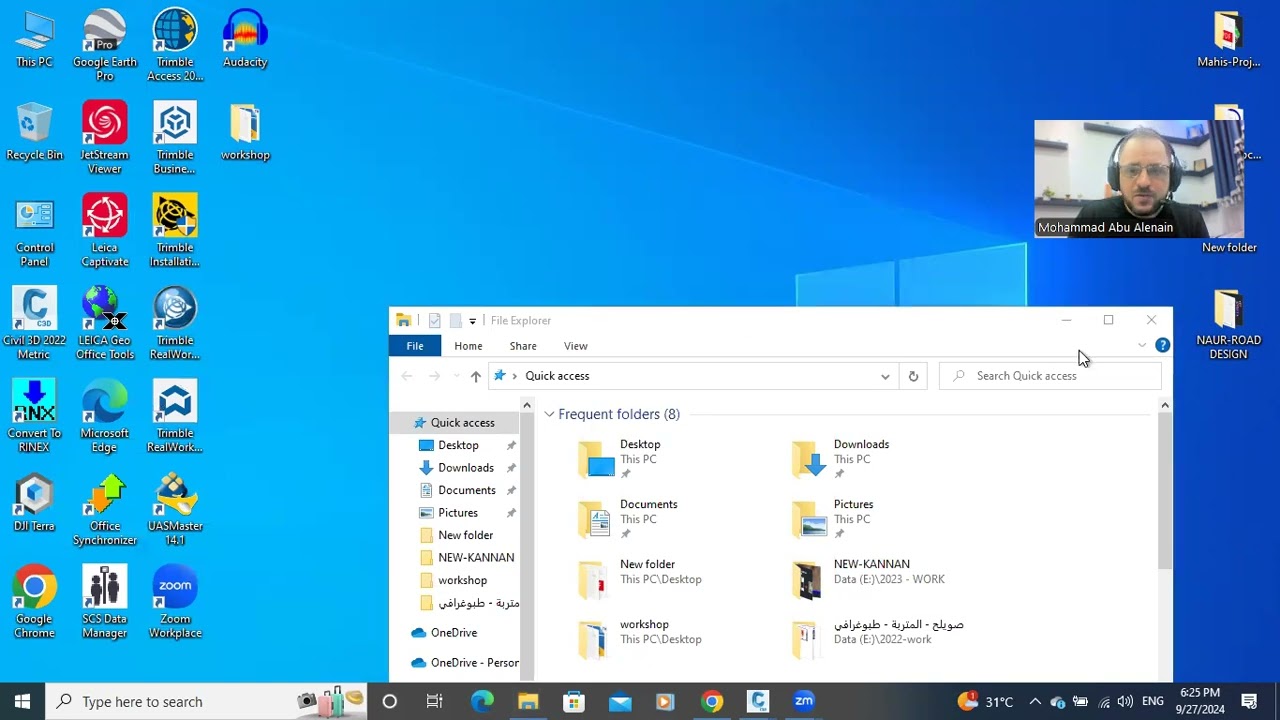The height and width of the screenshot is (720, 1280).
Task: Switch to the Home ribbon tab
Action: tap(468, 346)
